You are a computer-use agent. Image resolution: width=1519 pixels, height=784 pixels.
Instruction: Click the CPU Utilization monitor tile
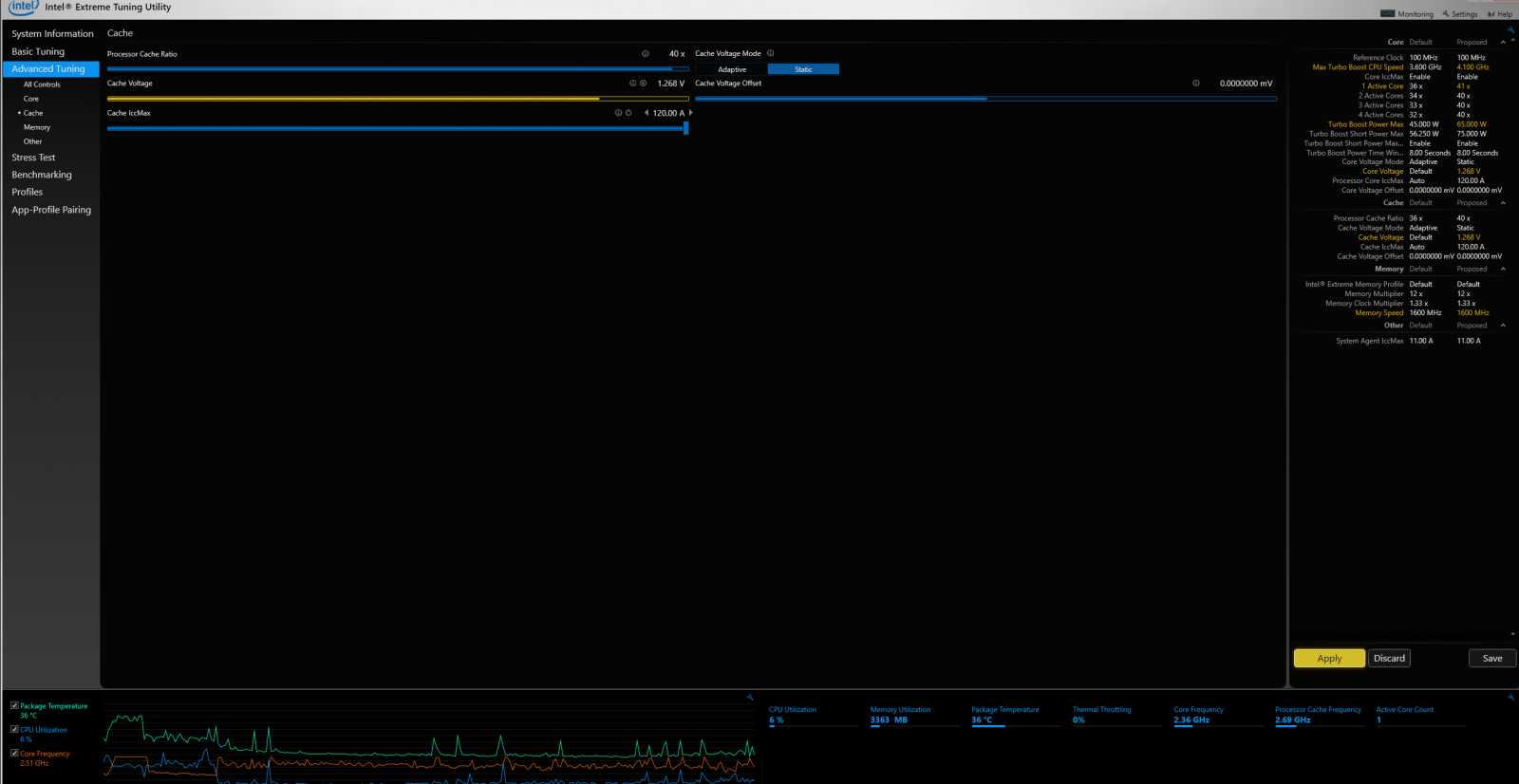coord(813,715)
